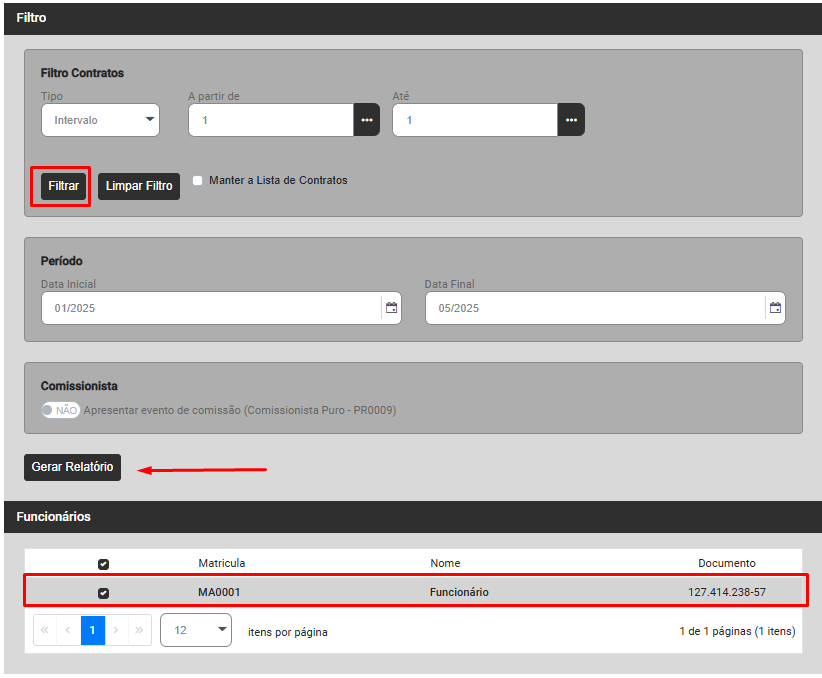
Task: Open the Tipo 'Intervalo' dropdown
Action: [x=100, y=120]
